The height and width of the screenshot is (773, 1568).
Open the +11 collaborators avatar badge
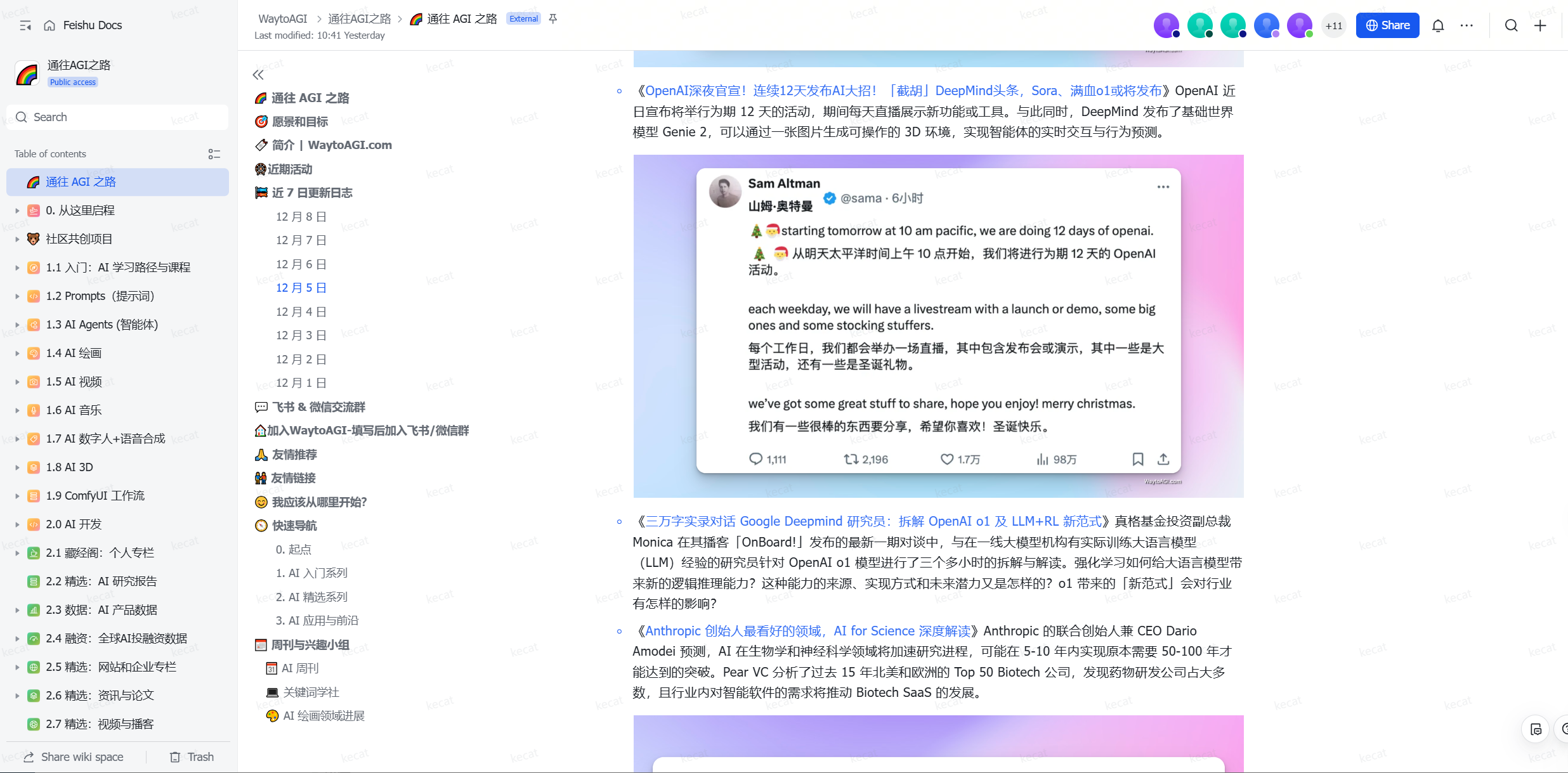coord(1333,26)
